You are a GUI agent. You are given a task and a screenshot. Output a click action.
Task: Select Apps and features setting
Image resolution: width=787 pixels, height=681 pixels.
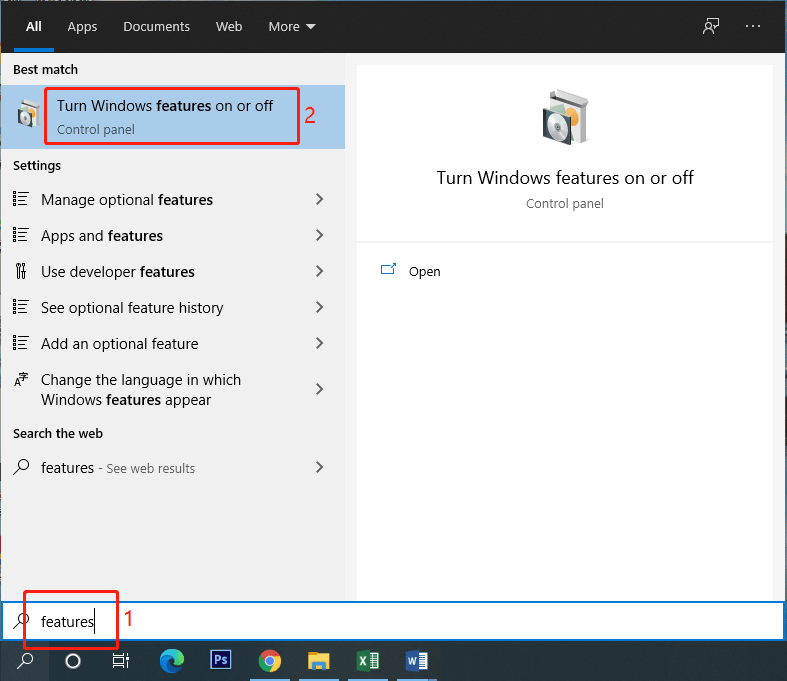pos(173,236)
